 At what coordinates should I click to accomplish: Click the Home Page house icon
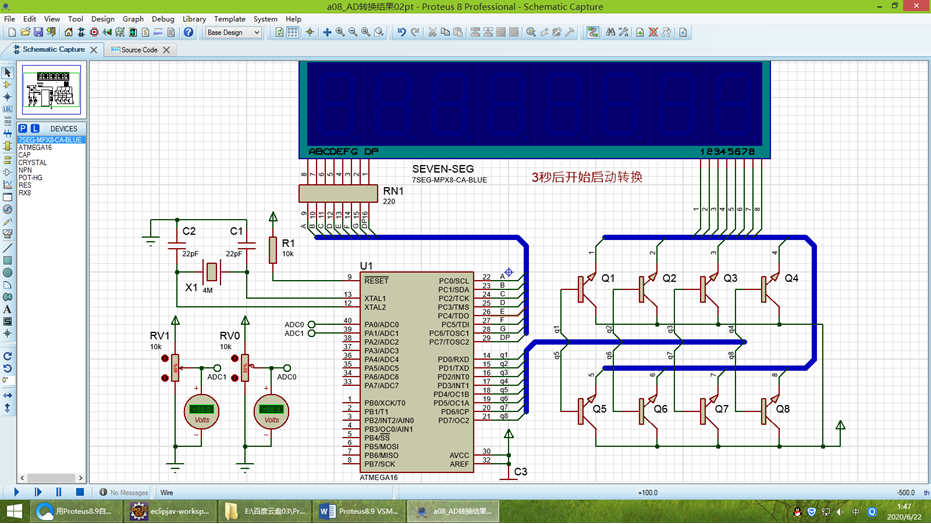tap(69, 32)
